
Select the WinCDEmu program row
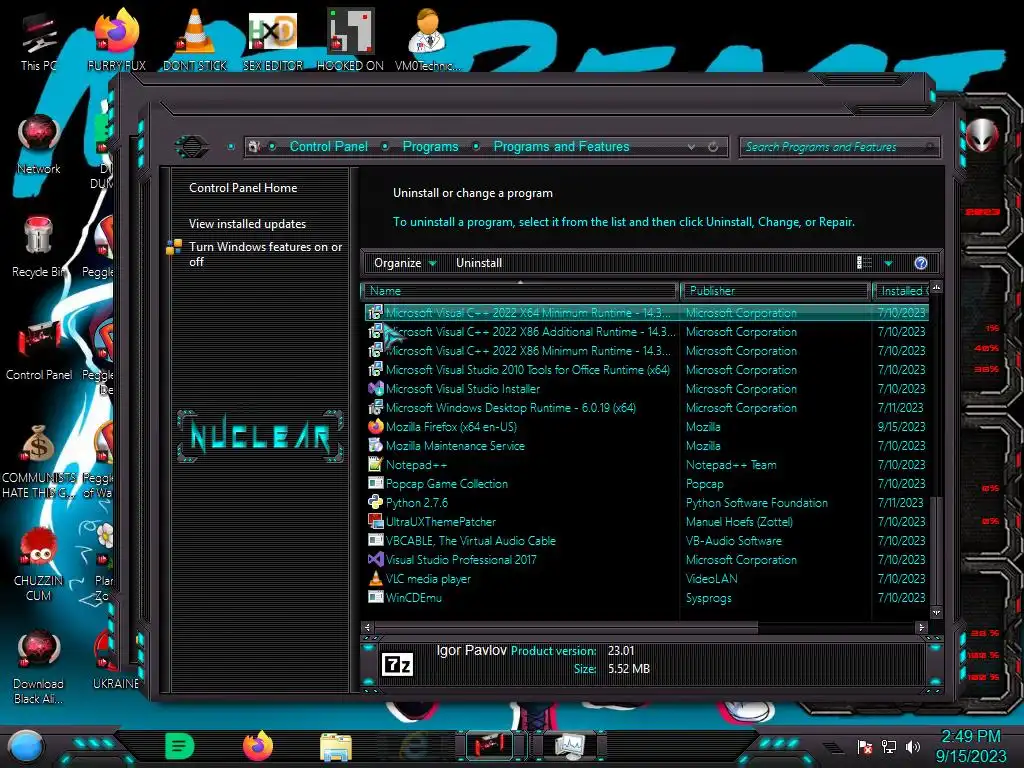[647, 598]
